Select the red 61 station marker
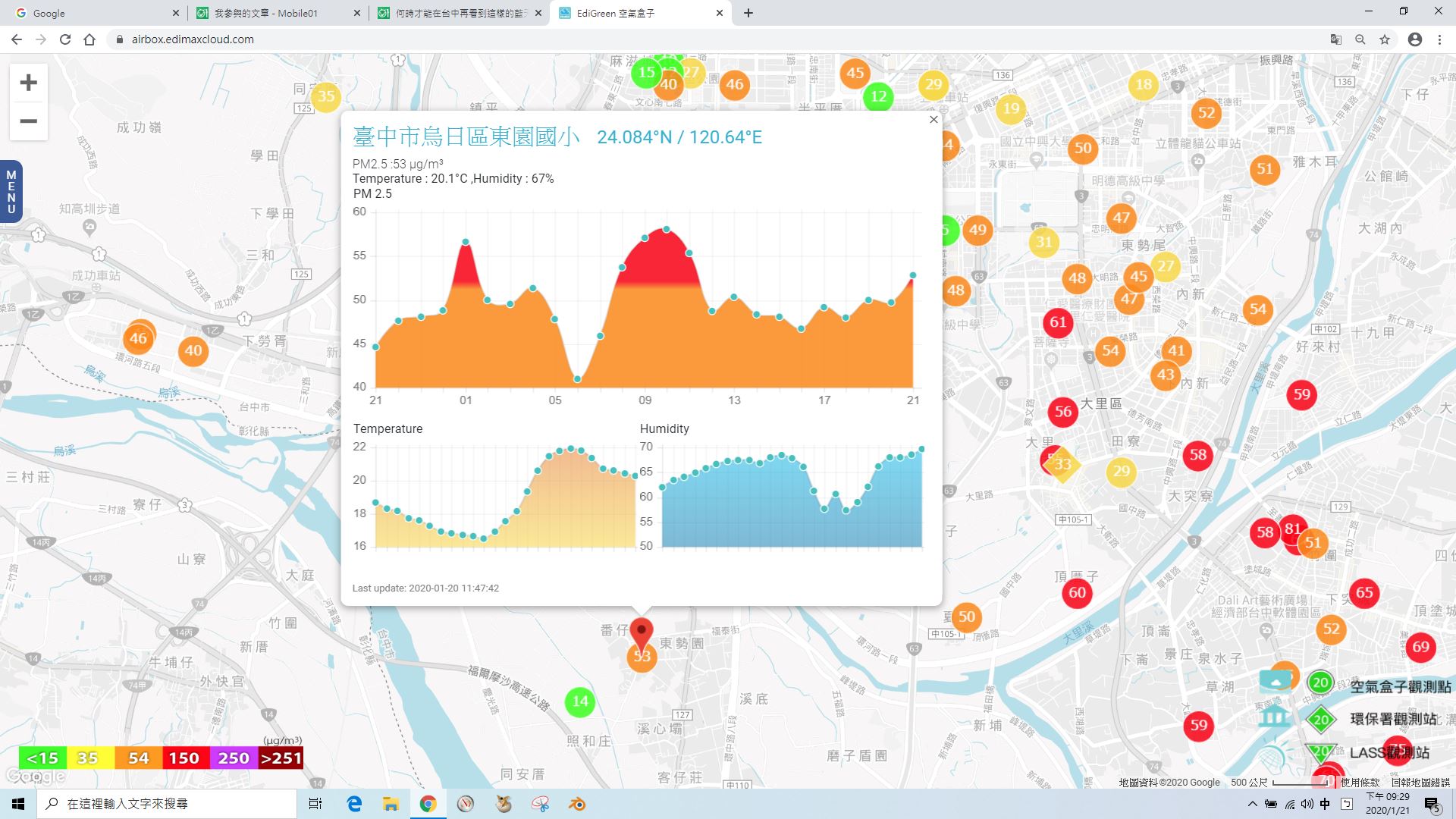Image resolution: width=1456 pixels, height=819 pixels. point(1058,322)
